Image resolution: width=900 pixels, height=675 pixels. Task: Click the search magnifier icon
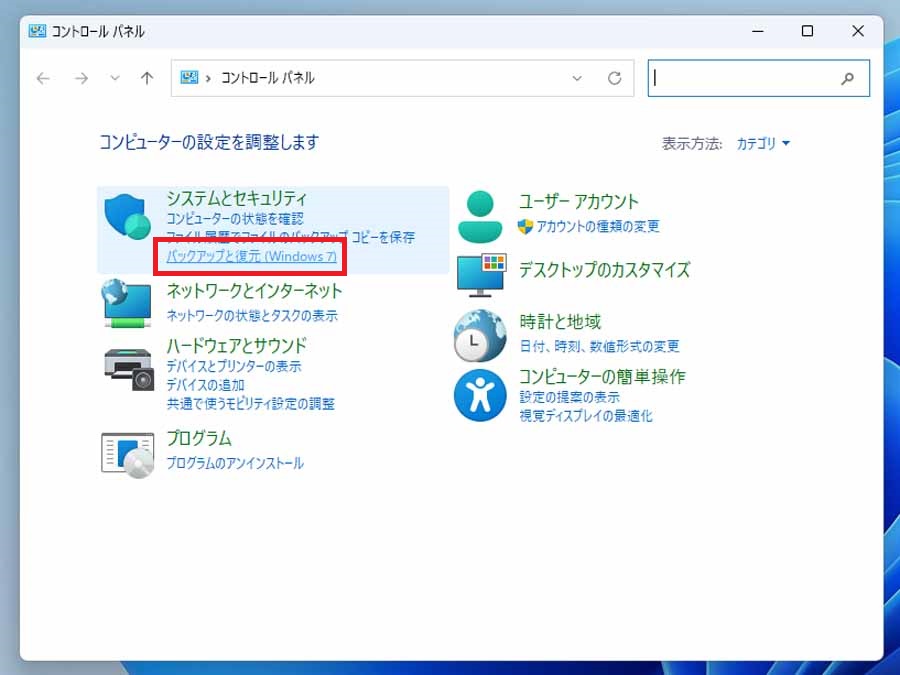(848, 78)
